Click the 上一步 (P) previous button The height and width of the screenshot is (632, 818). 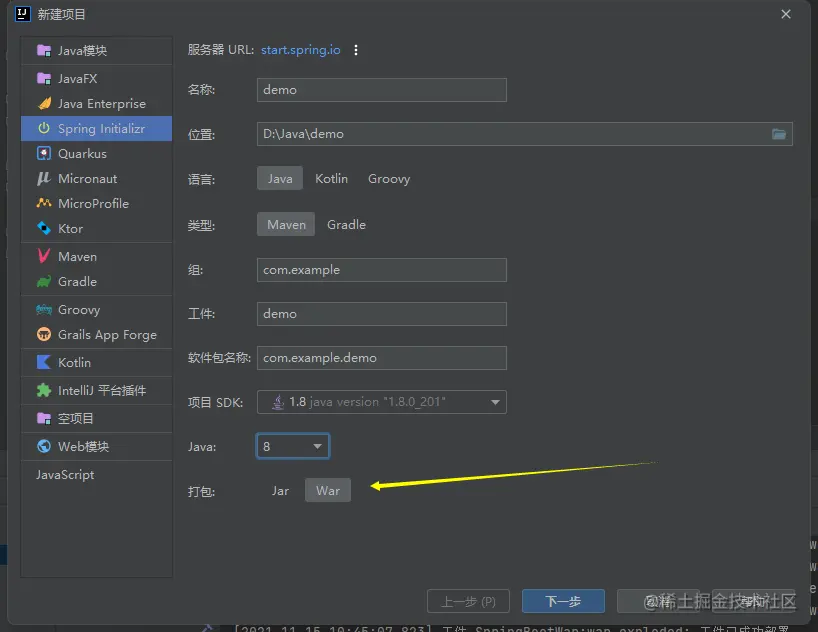click(x=468, y=601)
